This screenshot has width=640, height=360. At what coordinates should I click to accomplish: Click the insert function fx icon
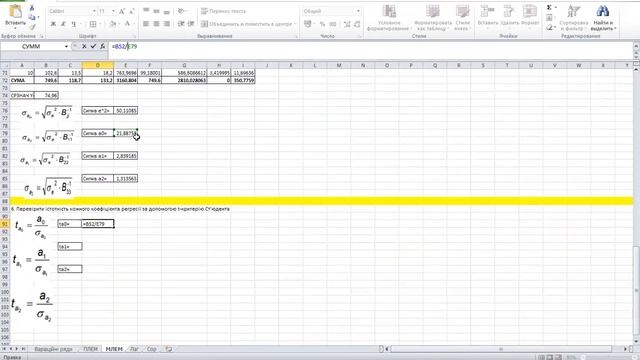(x=102, y=47)
